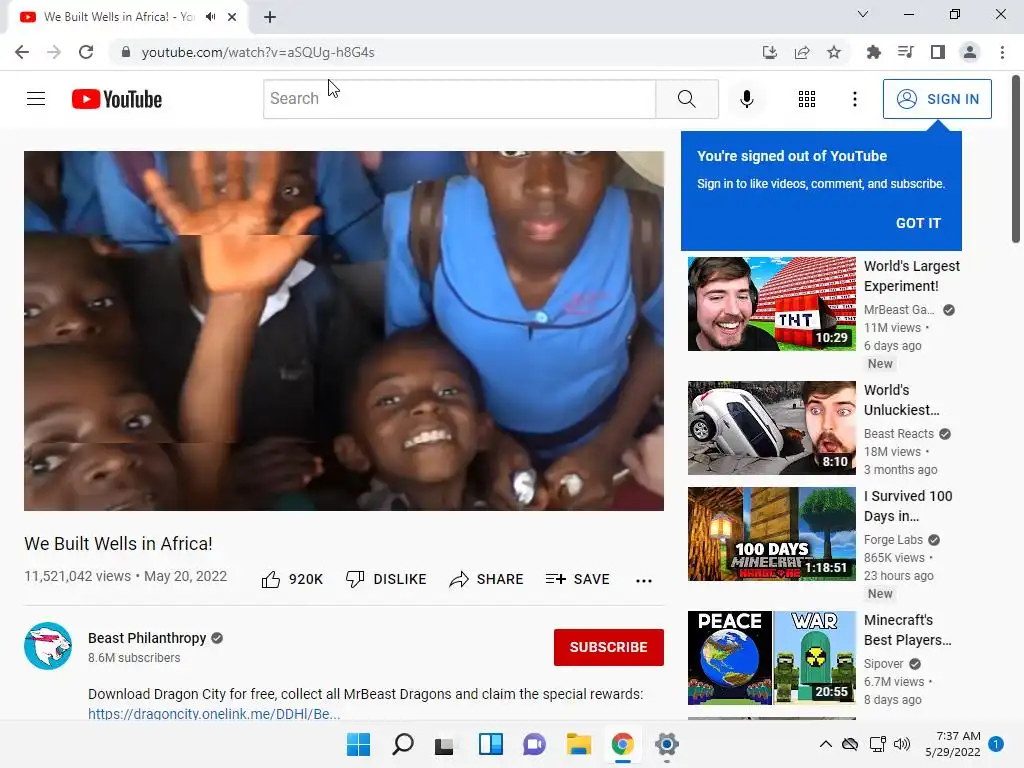Open World's Largest Experiment title

click(912, 276)
